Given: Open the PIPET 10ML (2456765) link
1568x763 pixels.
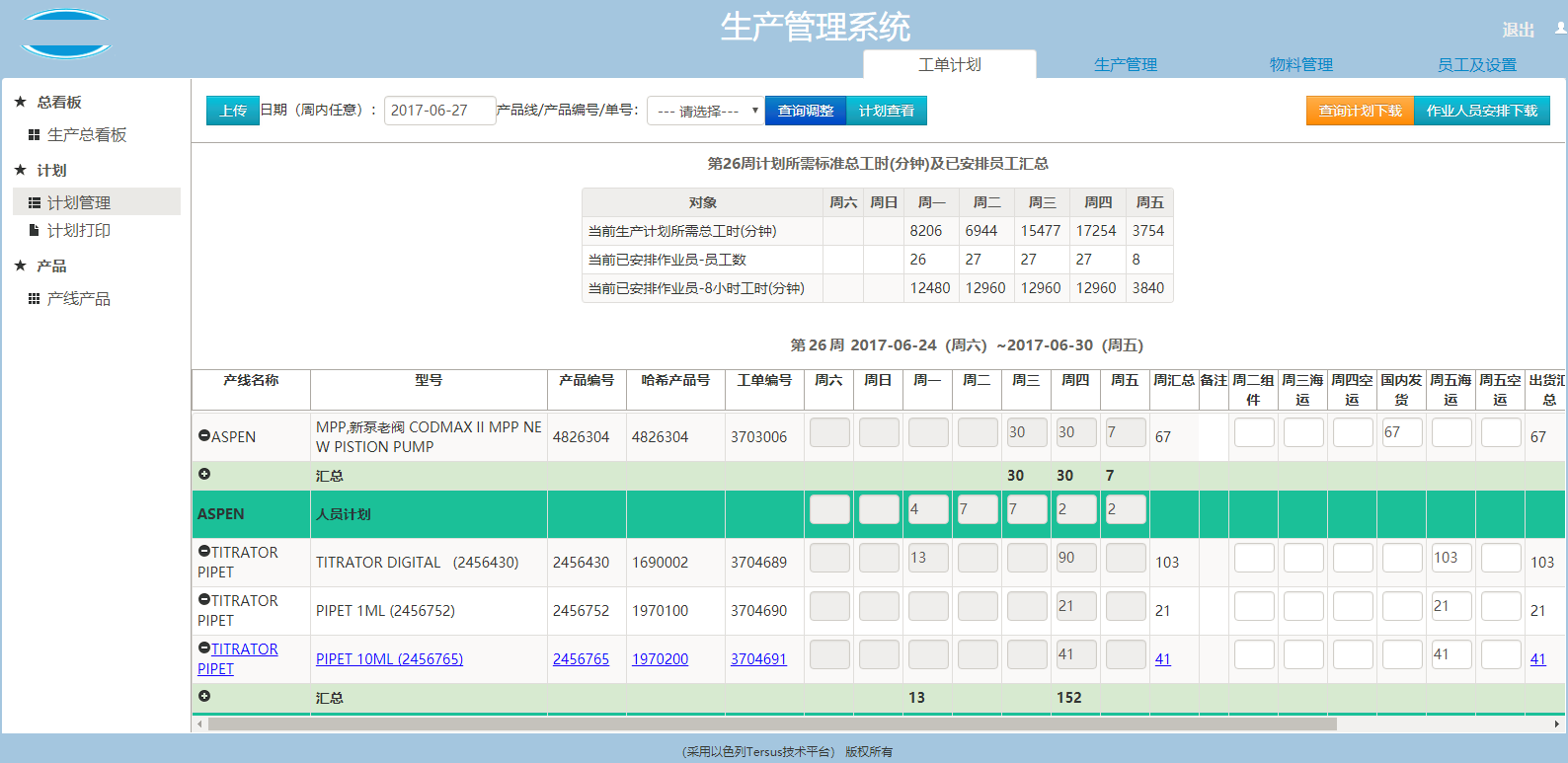Looking at the screenshot, I should 389,658.
